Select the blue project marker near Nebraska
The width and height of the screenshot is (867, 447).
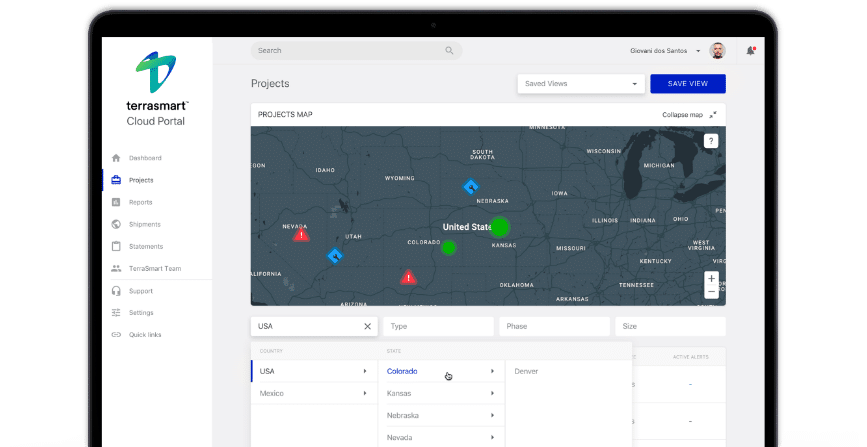470,187
